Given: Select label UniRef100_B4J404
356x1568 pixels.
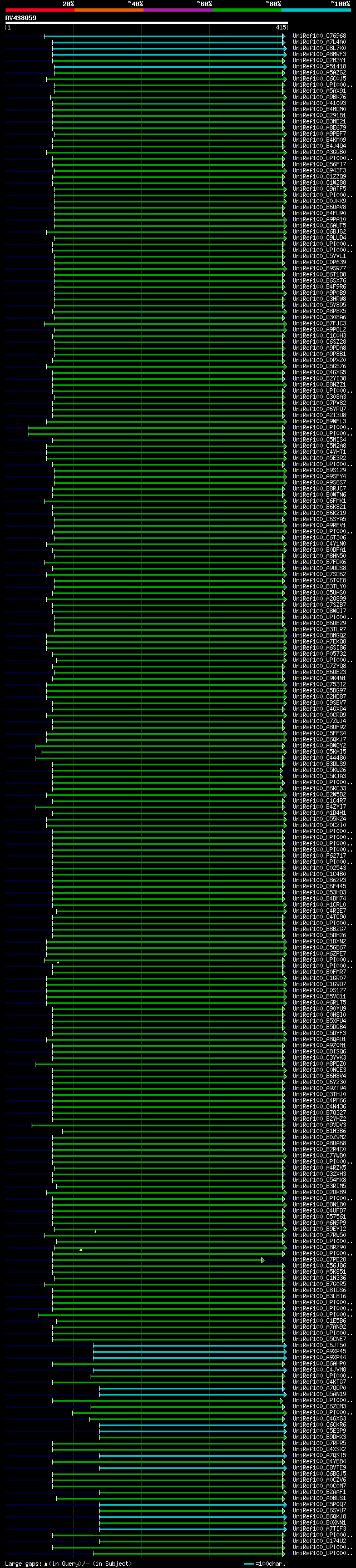Looking at the screenshot, I should pyautogui.click(x=319, y=146).
